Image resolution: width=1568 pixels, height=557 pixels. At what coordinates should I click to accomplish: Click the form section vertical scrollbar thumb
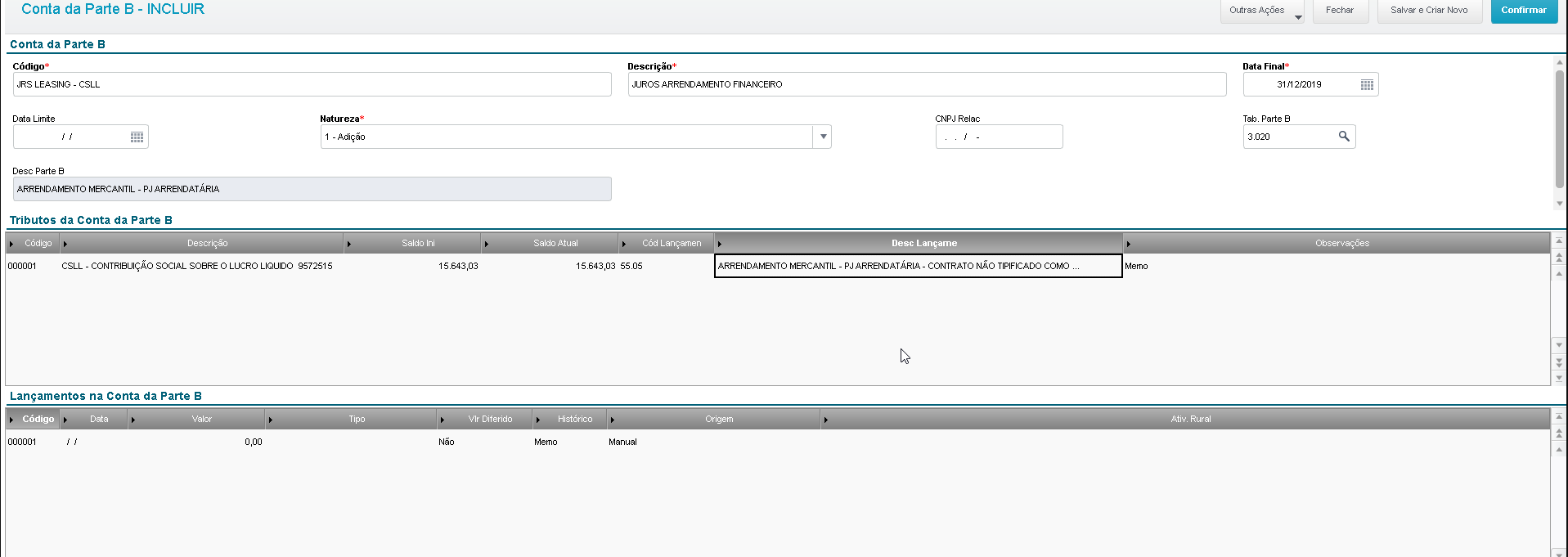click(x=1560, y=128)
